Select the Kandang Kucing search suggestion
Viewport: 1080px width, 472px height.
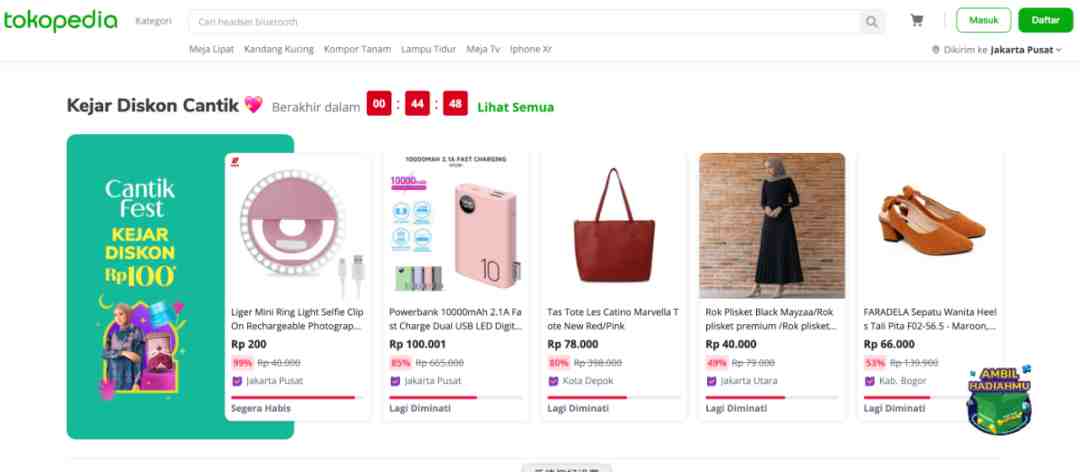279,49
